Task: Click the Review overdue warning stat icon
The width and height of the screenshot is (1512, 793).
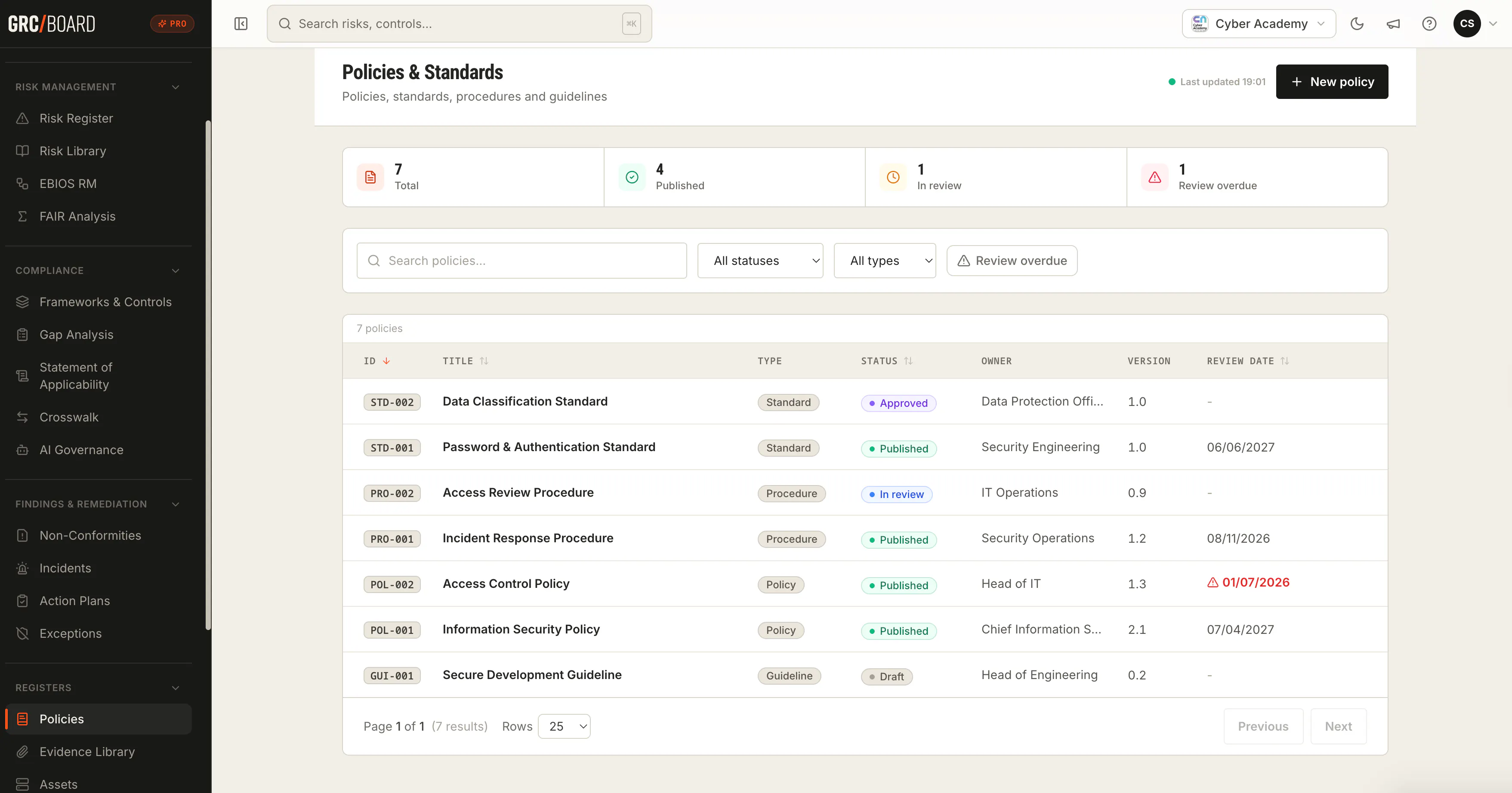Action: (x=1154, y=177)
